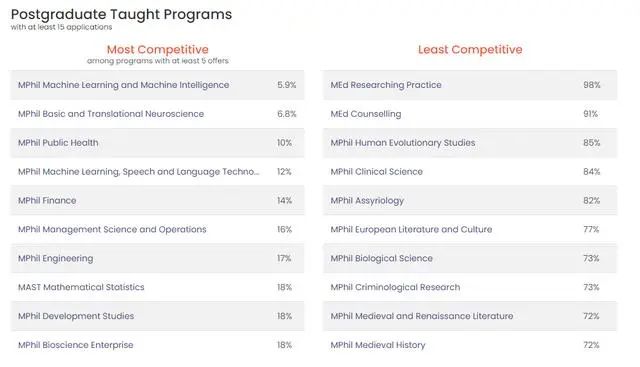The width and height of the screenshot is (640, 367).
Task: Select MPhil Development Studies row
Action: 157,316
